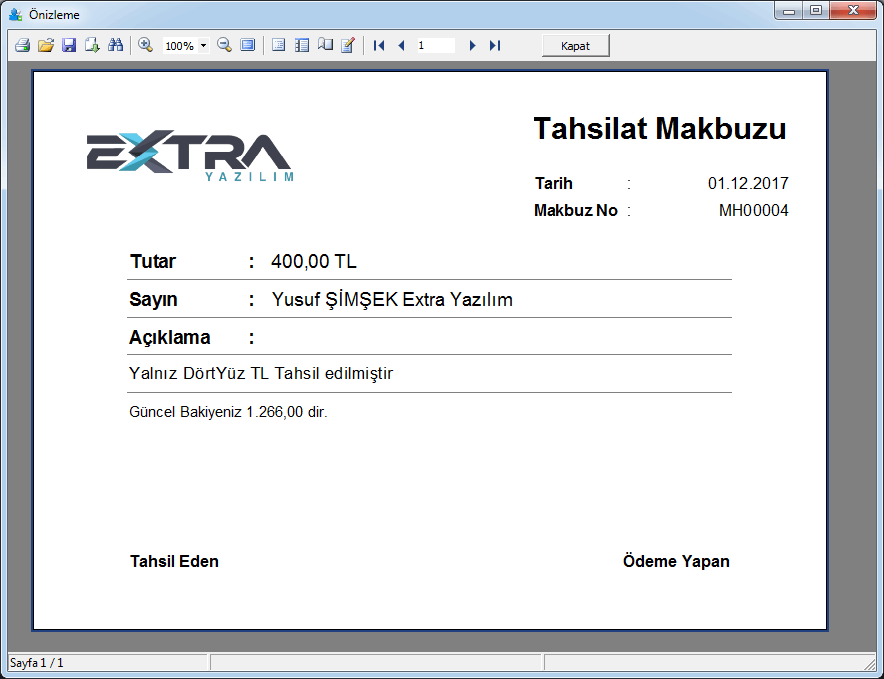Click the Ödeme Yapan label
The image size is (884, 679).
coord(677,561)
